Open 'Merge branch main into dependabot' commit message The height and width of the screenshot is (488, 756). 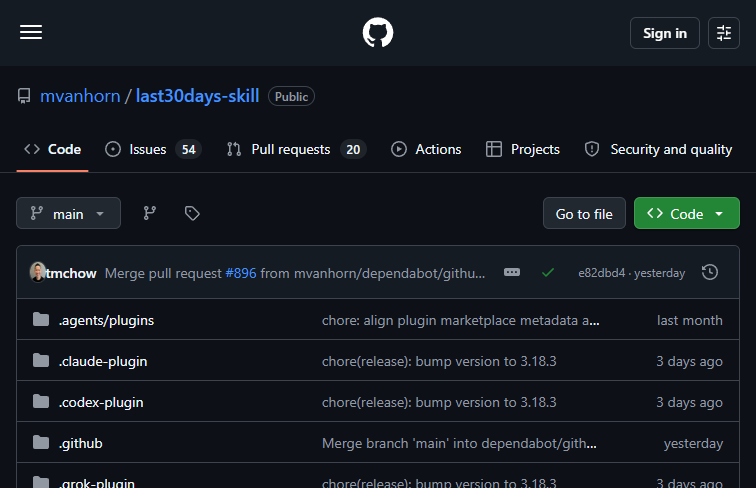click(459, 443)
